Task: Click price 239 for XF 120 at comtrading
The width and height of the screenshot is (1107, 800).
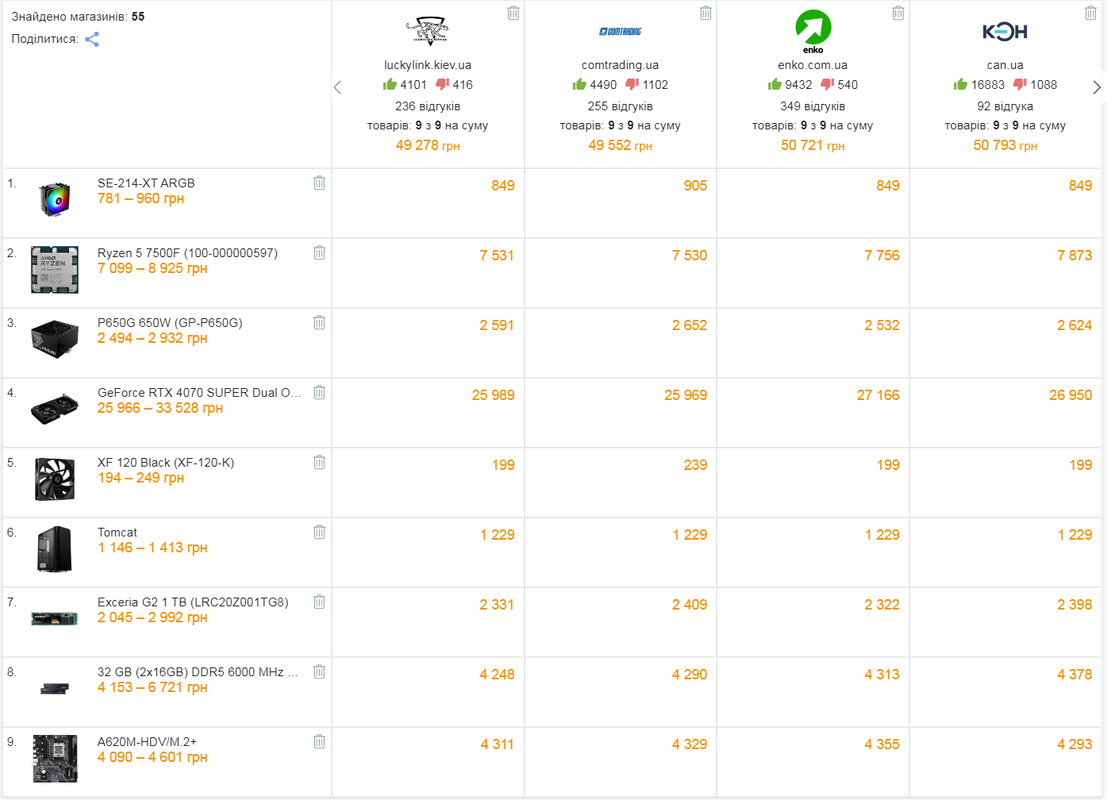Action: click(695, 465)
